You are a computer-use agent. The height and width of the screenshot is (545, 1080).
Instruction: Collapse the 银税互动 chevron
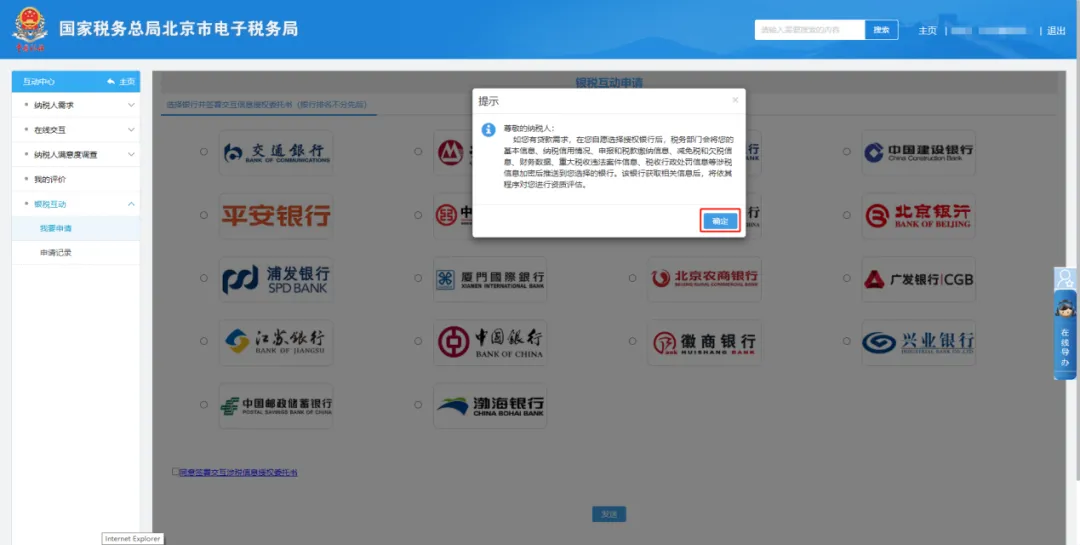pos(131,204)
